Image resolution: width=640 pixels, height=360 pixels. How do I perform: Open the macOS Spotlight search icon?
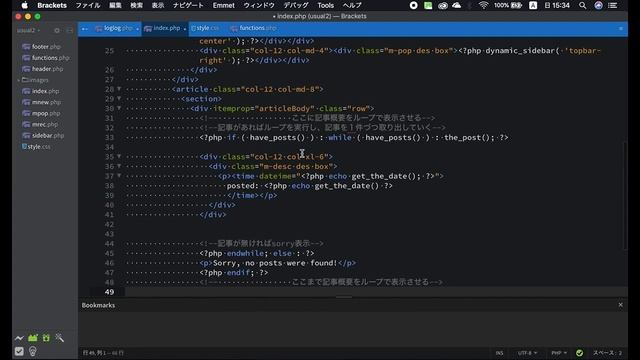coord(582,5)
